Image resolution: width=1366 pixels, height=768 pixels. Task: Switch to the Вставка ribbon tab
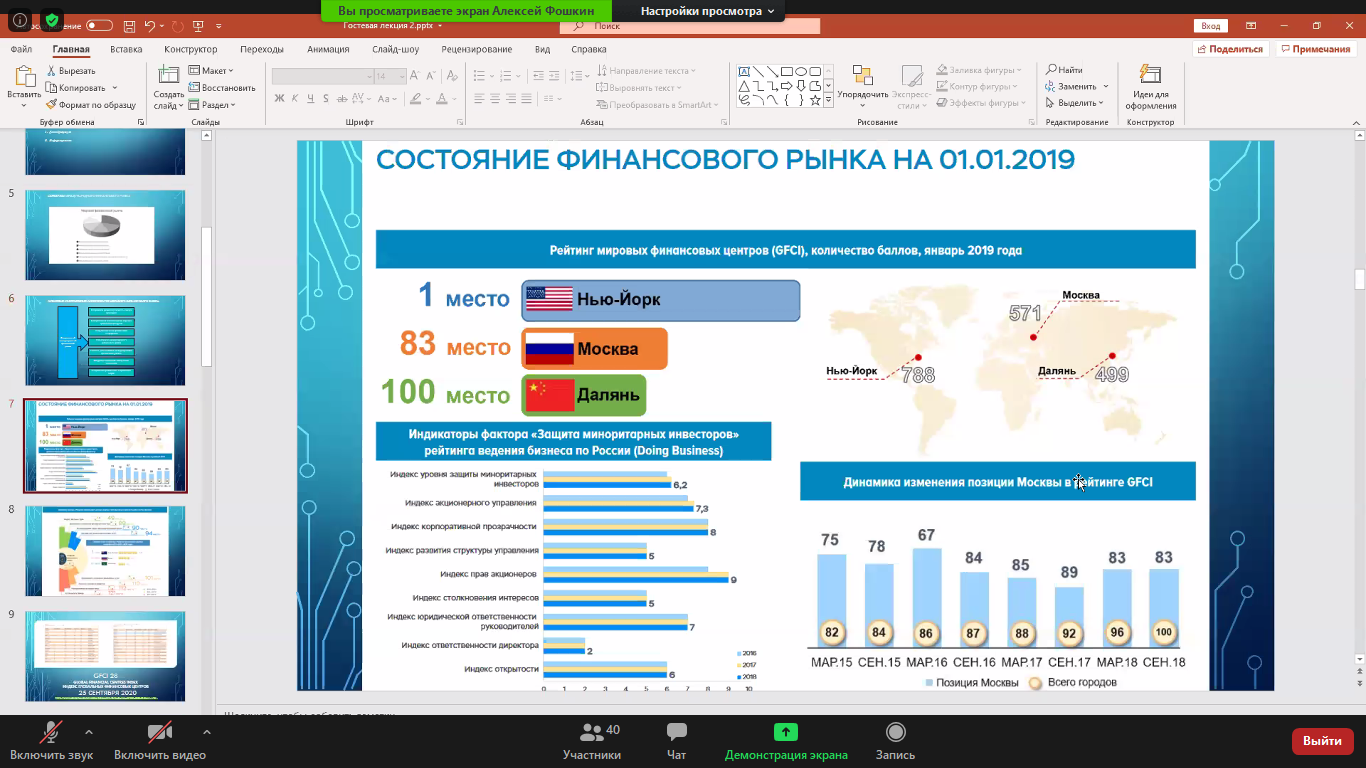[126, 49]
